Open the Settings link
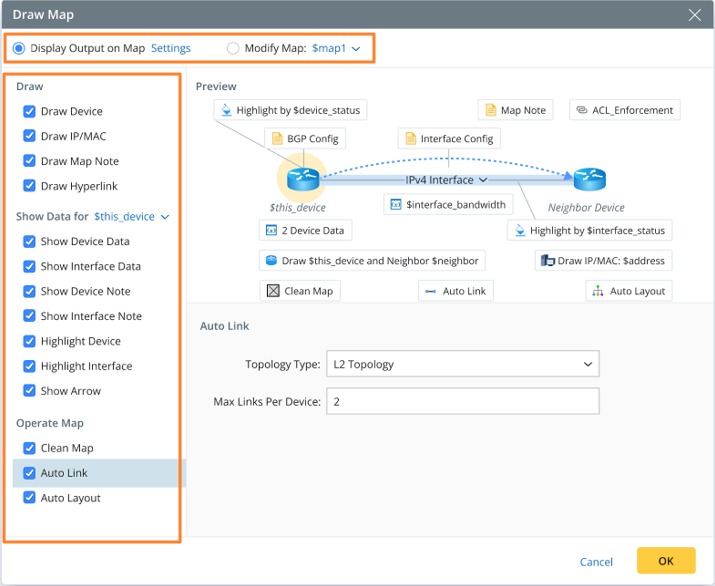 (x=171, y=48)
